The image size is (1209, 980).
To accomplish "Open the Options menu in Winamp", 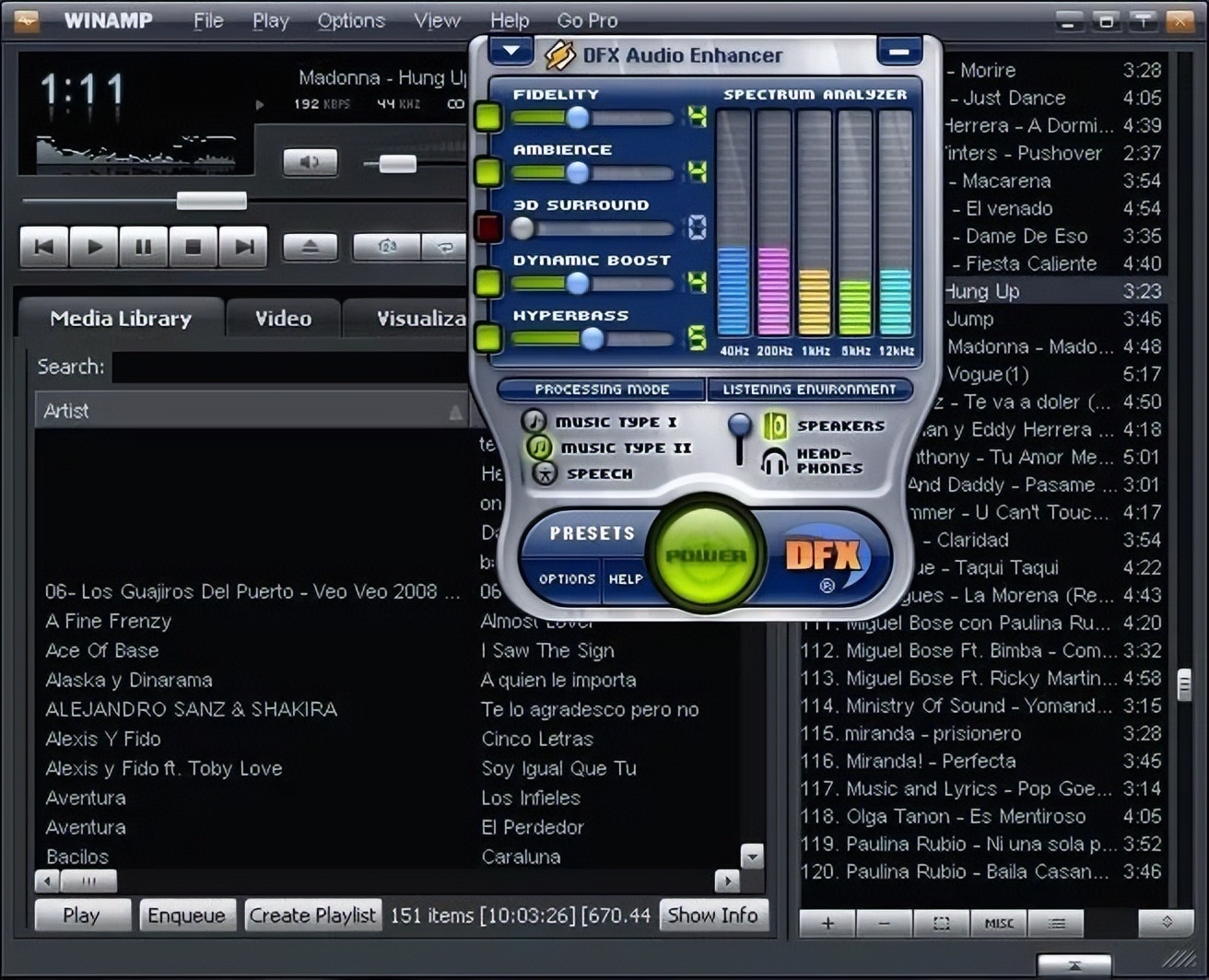I will click(350, 20).
